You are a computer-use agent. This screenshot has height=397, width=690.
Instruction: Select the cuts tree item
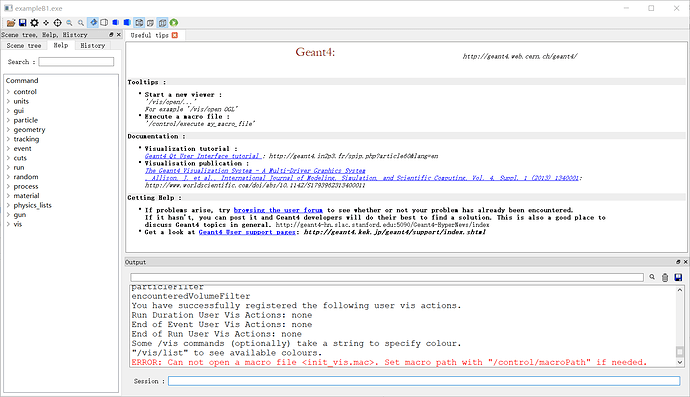pyautogui.click(x=20, y=158)
